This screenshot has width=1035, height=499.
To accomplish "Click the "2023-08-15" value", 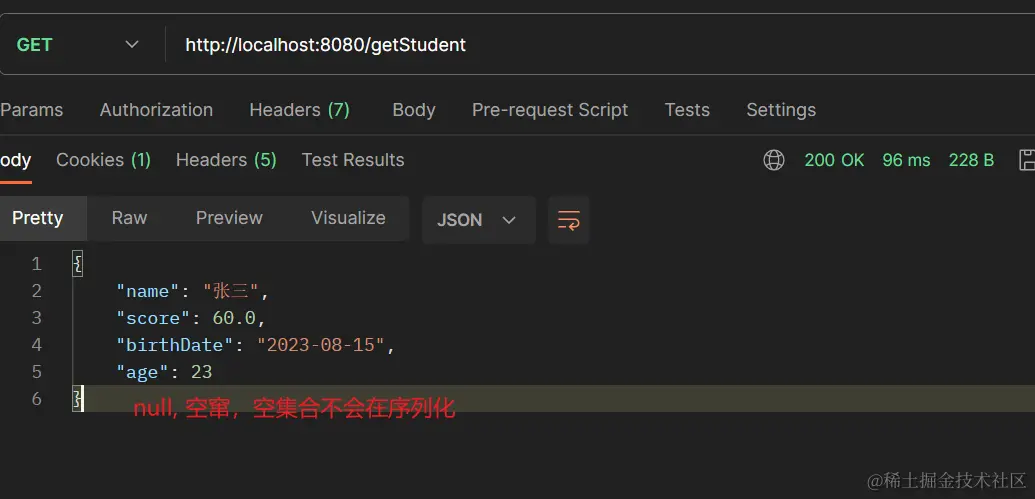I will pos(321,345).
